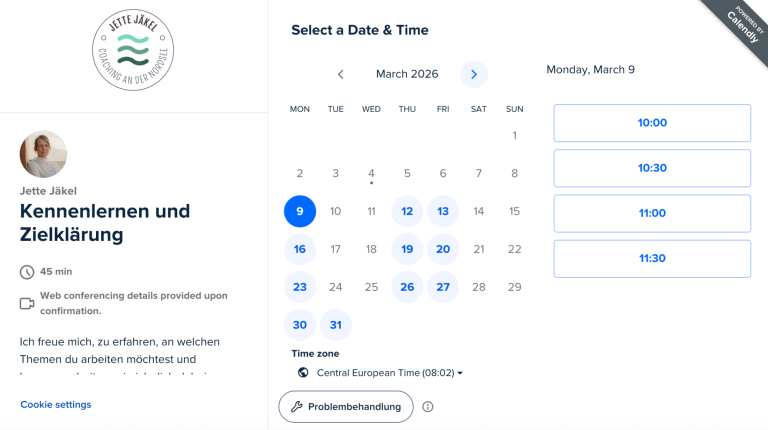Image resolution: width=768 pixels, height=430 pixels.
Task: Pick Monday March 16
Action: click(x=300, y=249)
